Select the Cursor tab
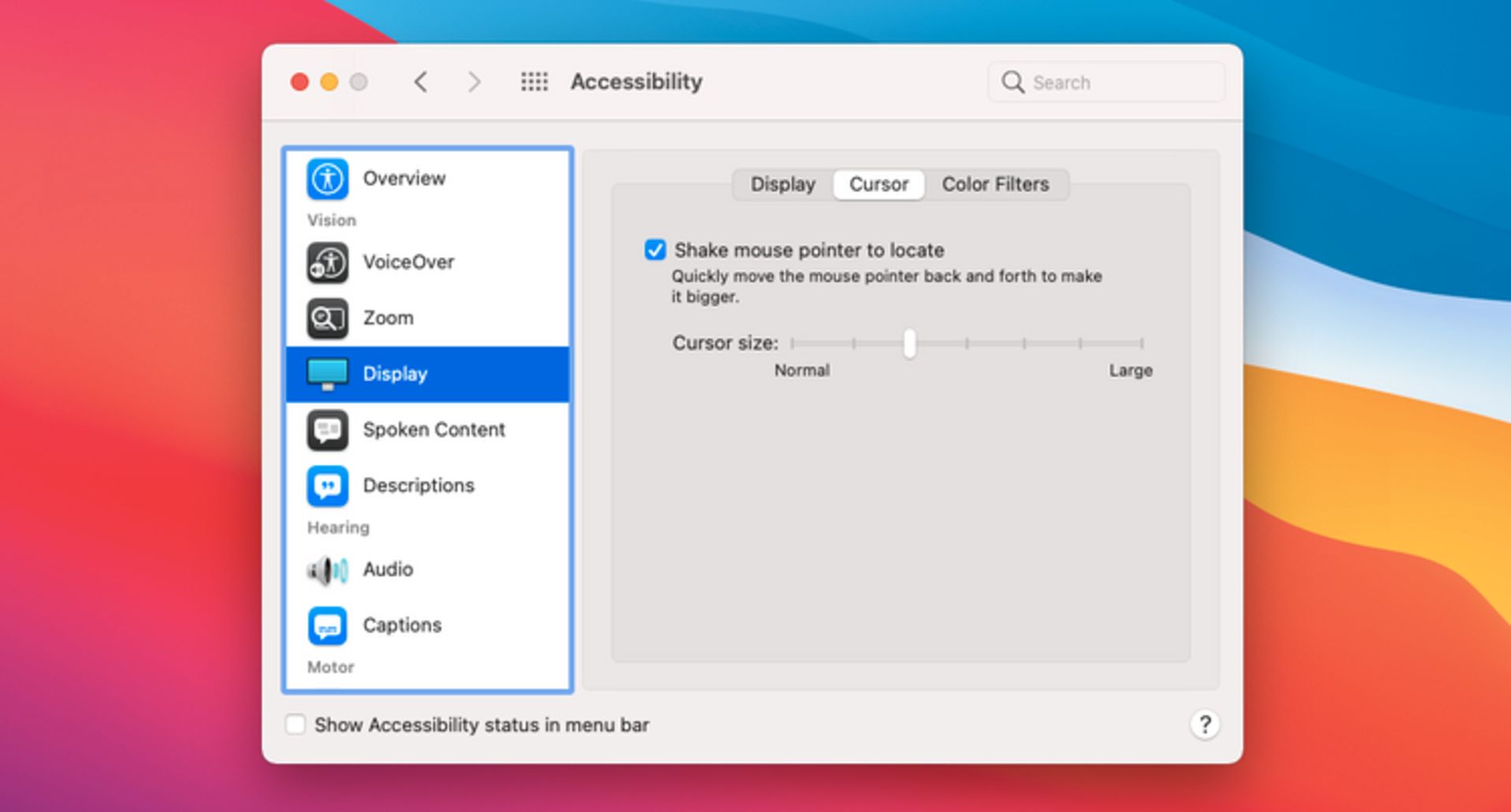 [x=878, y=185]
